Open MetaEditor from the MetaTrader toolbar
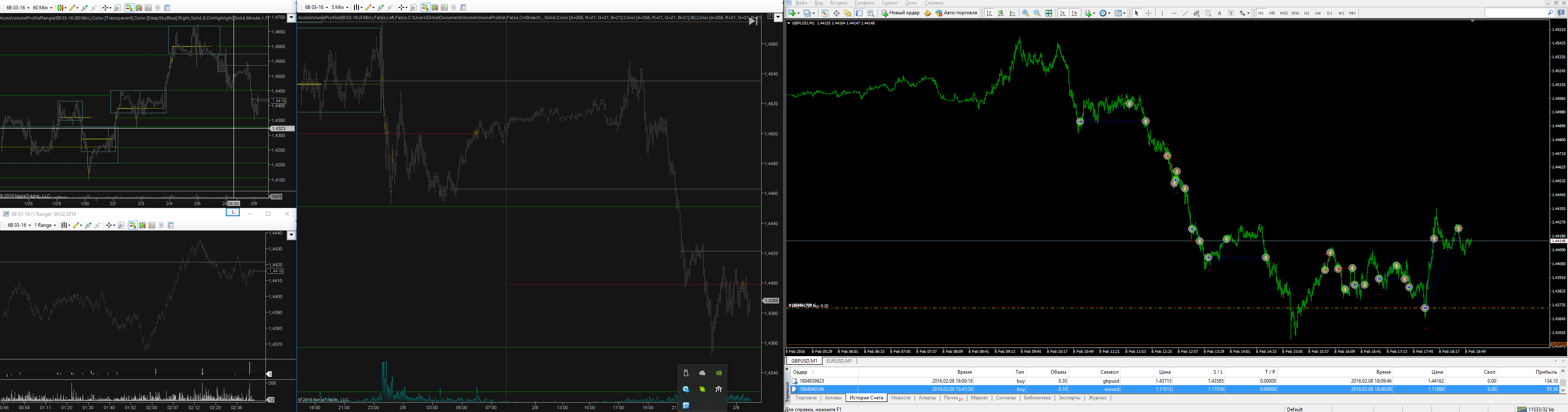 928,13
